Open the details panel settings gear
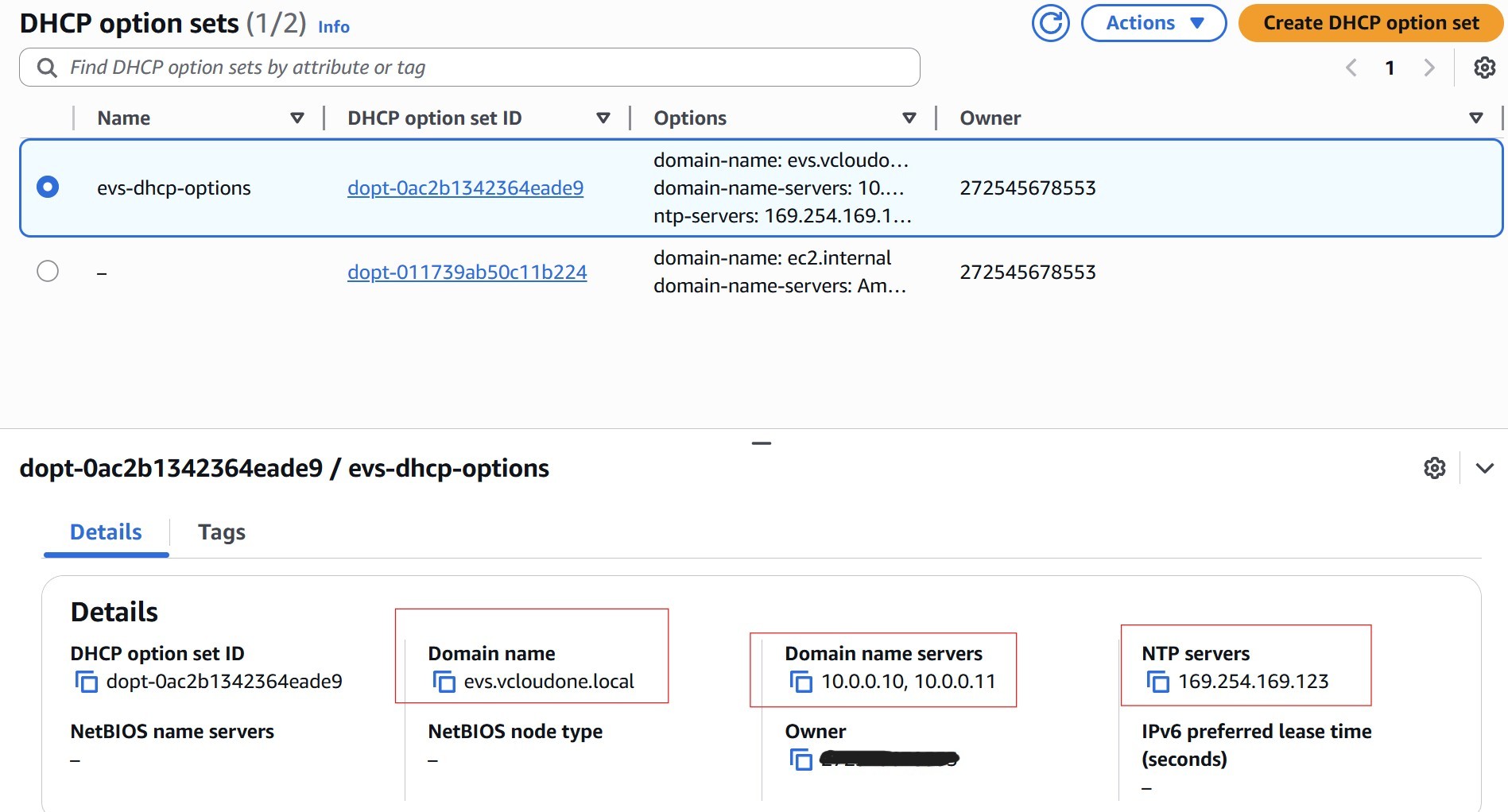 (1435, 468)
